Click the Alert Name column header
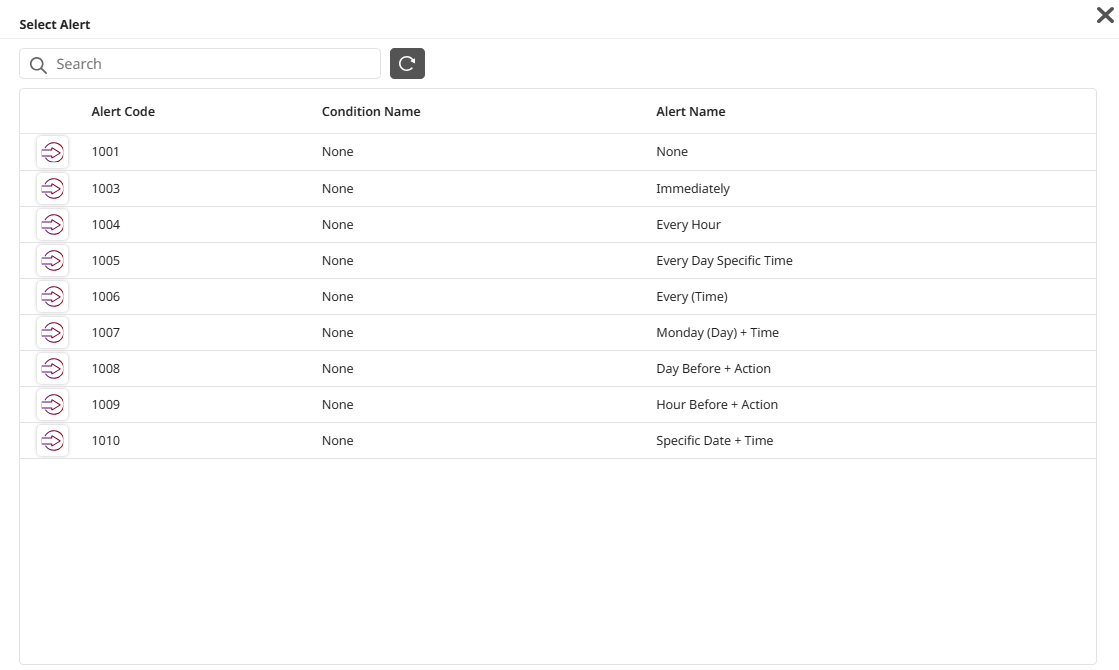Viewport: 1119px width, 670px height. pos(691,112)
